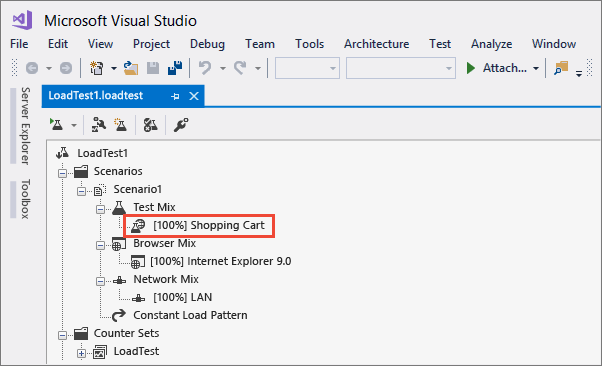602x366 pixels.
Task: Click the Save All toolbar icon
Action: [175, 68]
